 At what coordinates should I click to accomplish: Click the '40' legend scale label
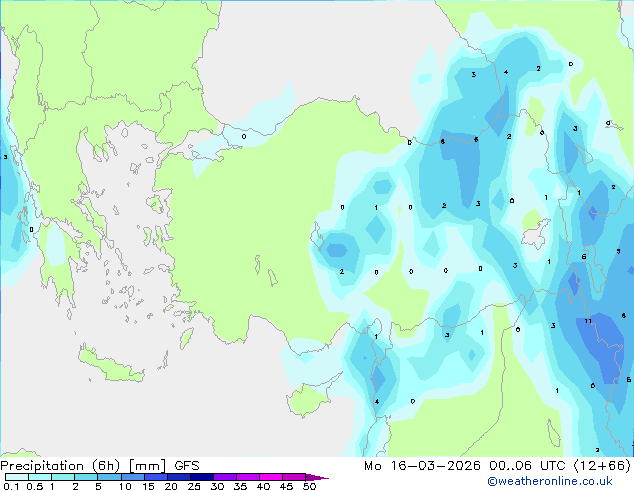click(x=263, y=486)
